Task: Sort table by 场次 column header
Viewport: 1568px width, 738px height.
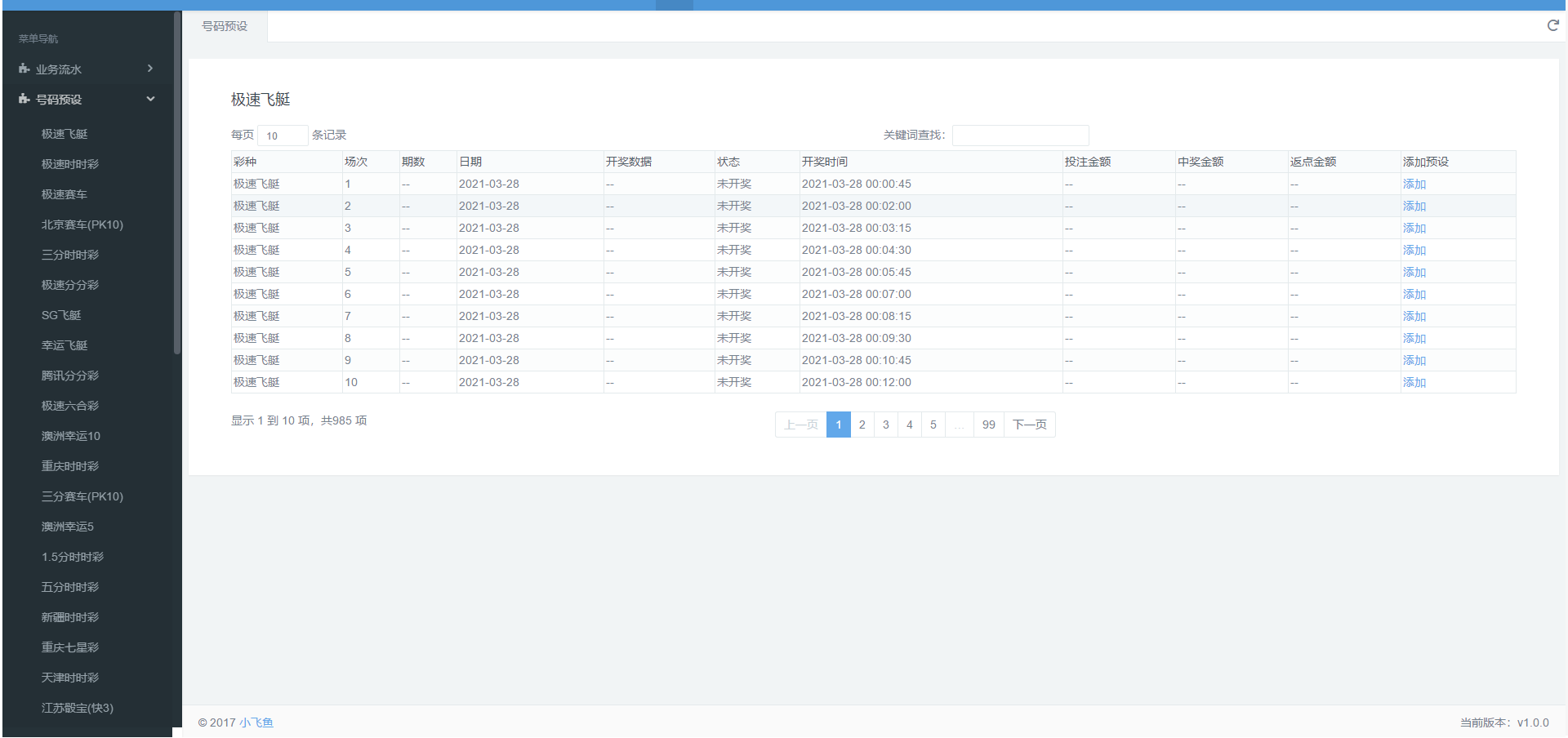Action: [x=356, y=162]
